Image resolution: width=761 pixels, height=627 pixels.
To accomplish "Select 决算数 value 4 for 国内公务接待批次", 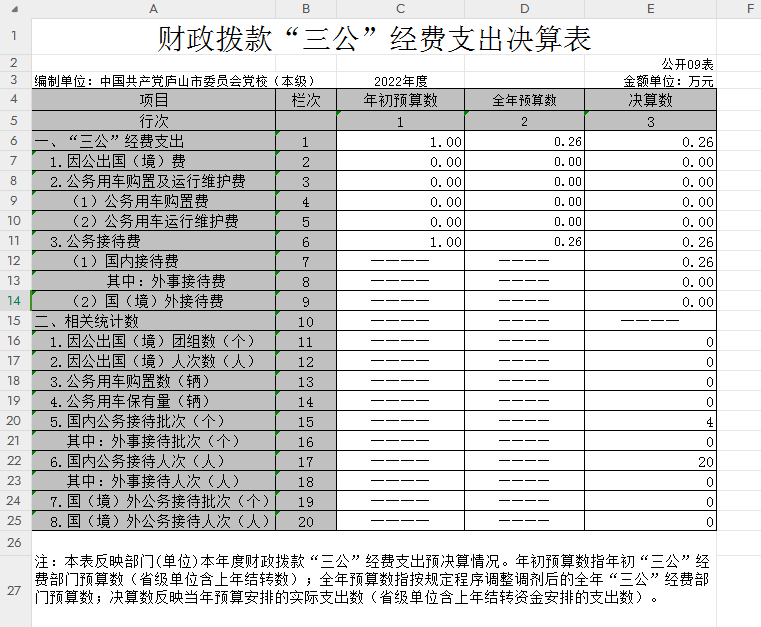I will 651,422.
